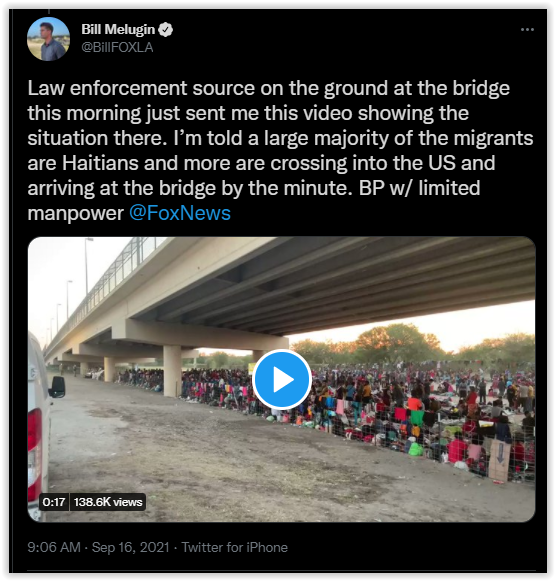Open the @BillFOXLA handle
The image size is (555, 581).
pyautogui.click(x=117, y=47)
